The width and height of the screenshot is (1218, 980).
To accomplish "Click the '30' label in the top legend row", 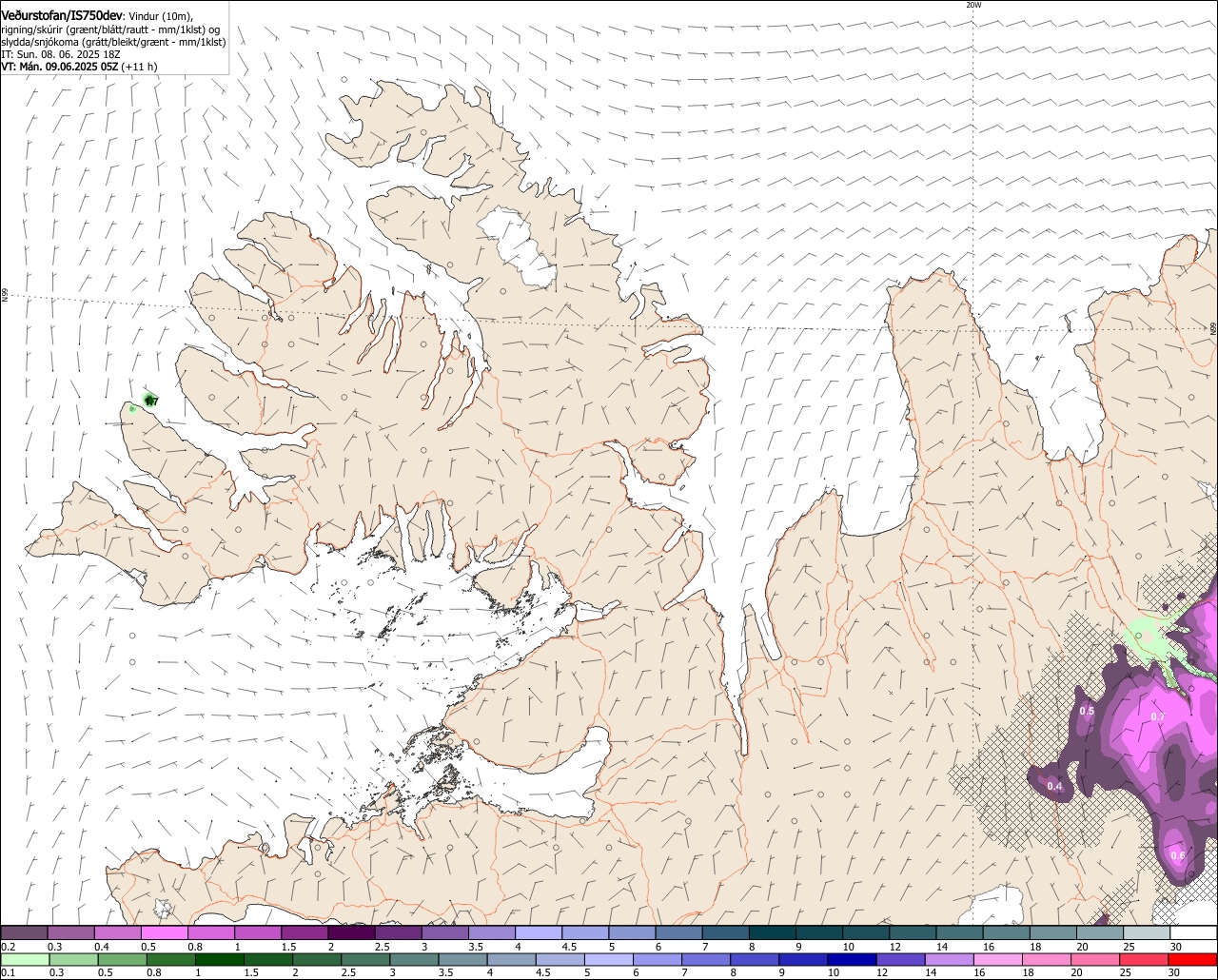I will pyautogui.click(x=1175, y=947).
